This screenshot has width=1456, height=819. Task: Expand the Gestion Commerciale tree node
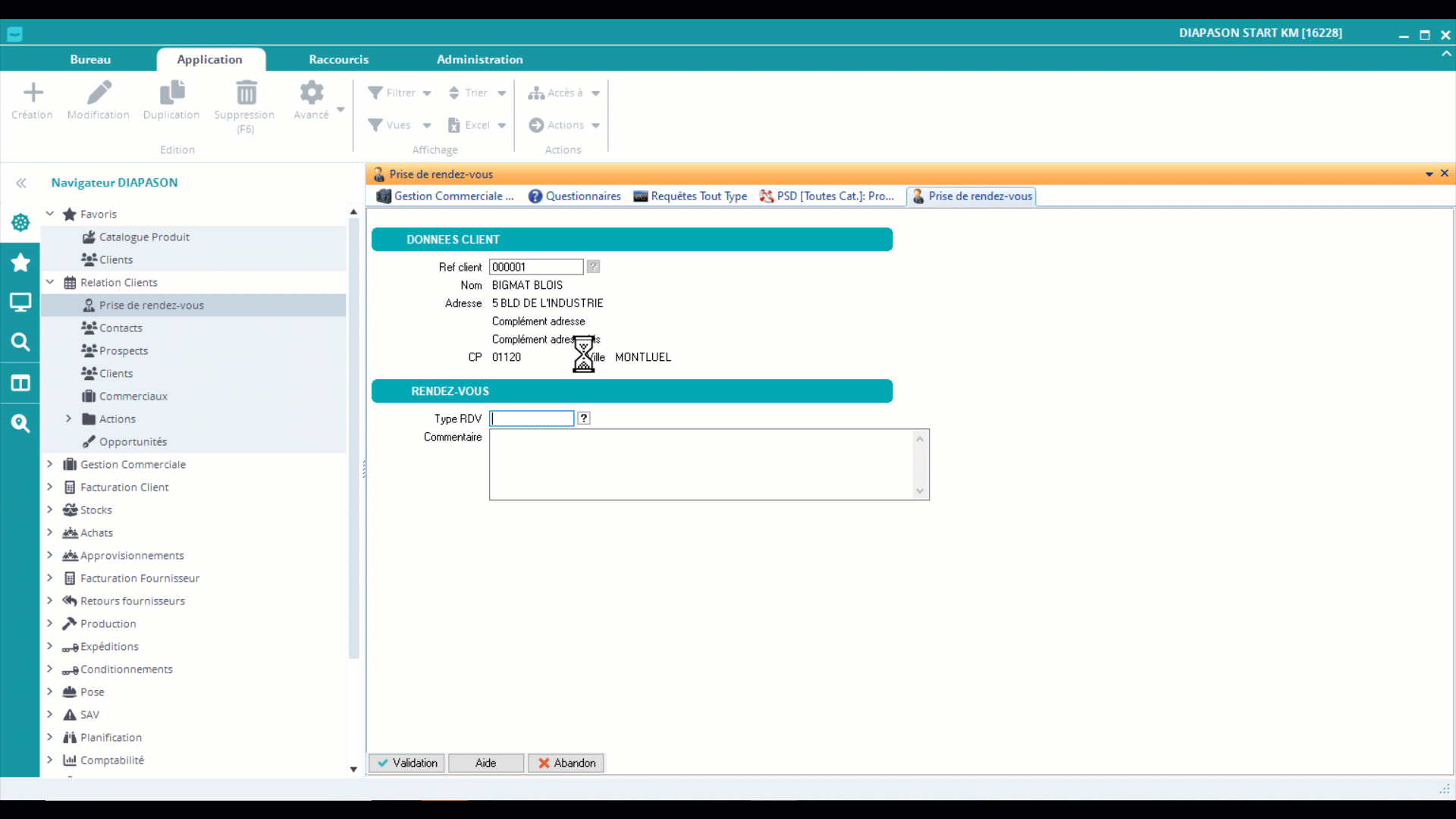[50, 464]
